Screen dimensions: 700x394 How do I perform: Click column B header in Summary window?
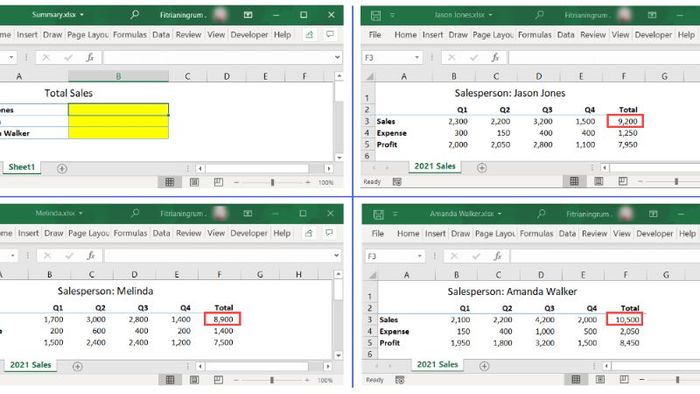point(118,76)
